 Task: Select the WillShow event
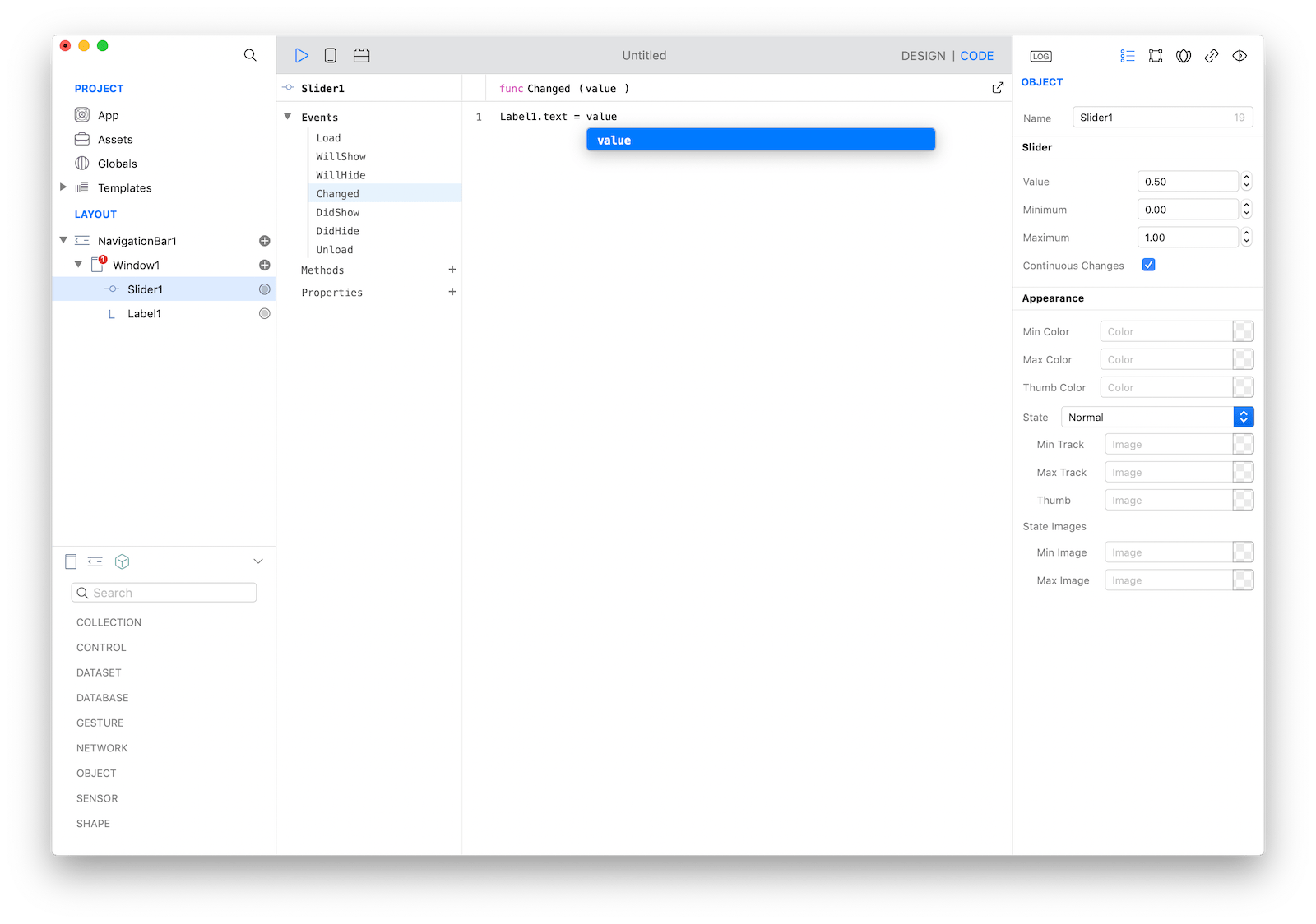tap(341, 156)
